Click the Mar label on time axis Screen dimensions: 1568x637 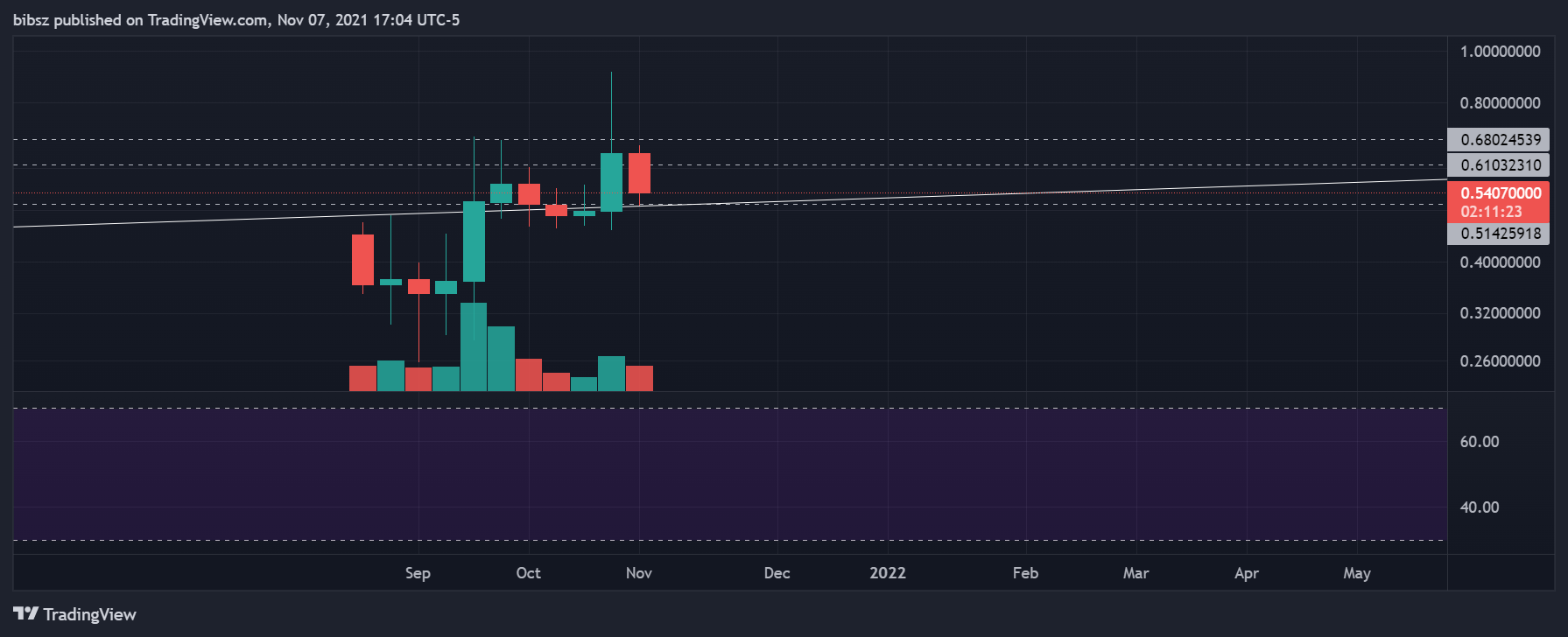pyautogui.click(x=1136, y=573)
